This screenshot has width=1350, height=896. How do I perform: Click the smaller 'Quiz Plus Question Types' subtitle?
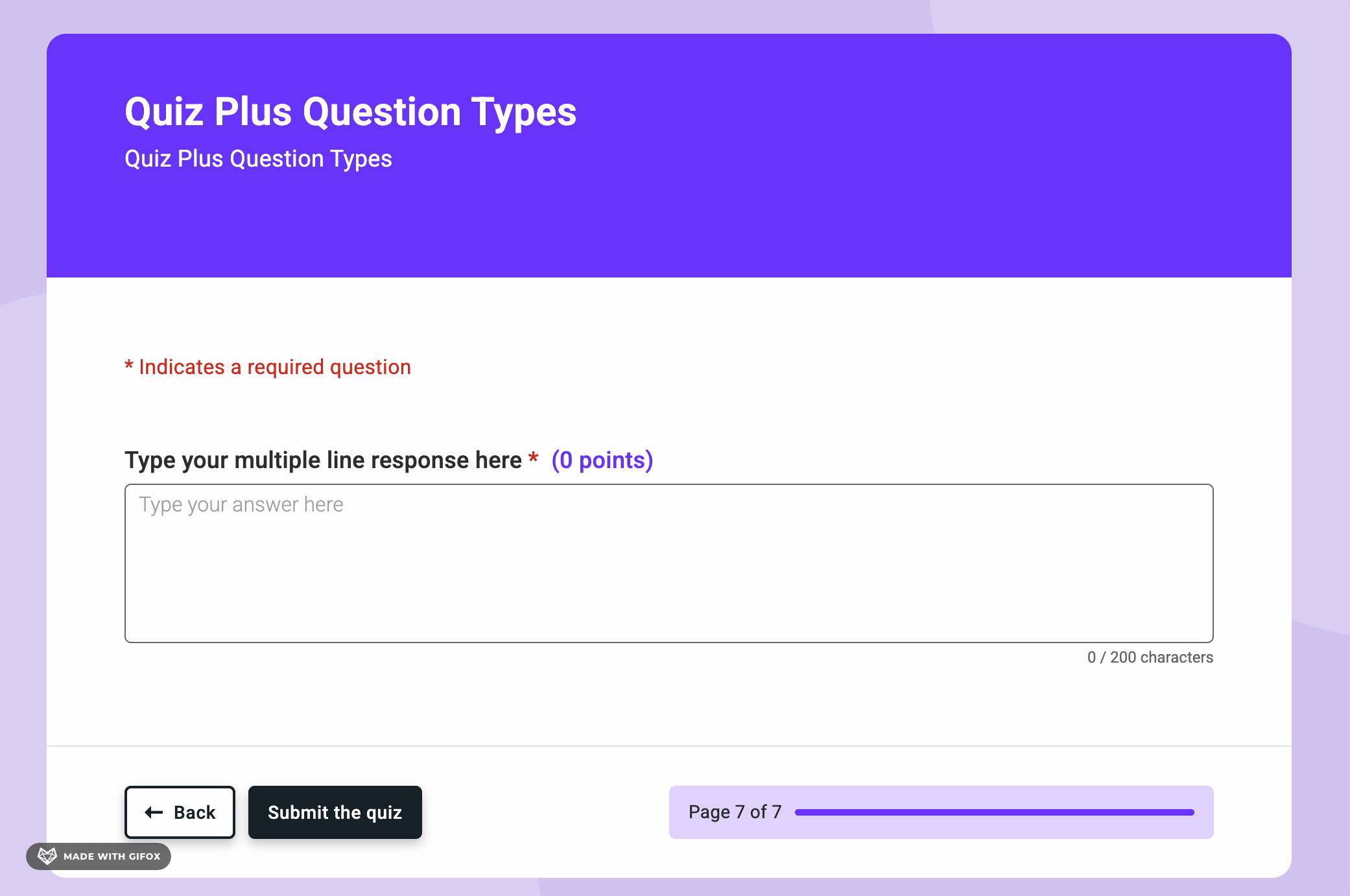tap(258, 159)
